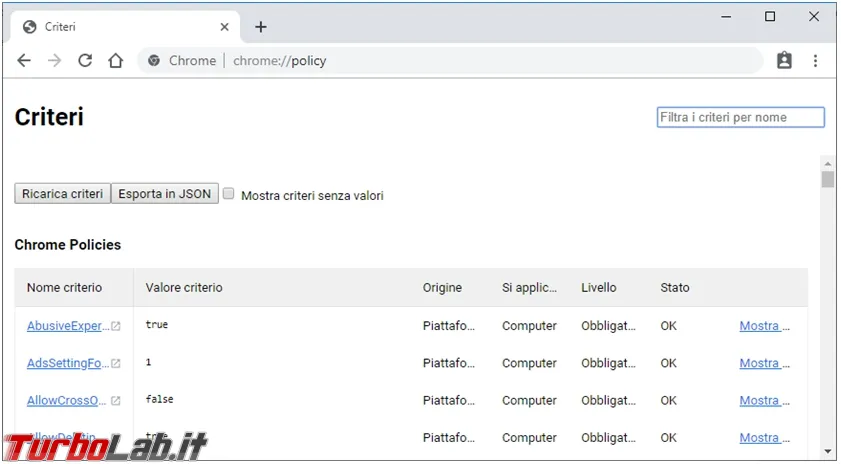
Task: Reload the page with the refresh icon
Action: [x=85, y=61]
